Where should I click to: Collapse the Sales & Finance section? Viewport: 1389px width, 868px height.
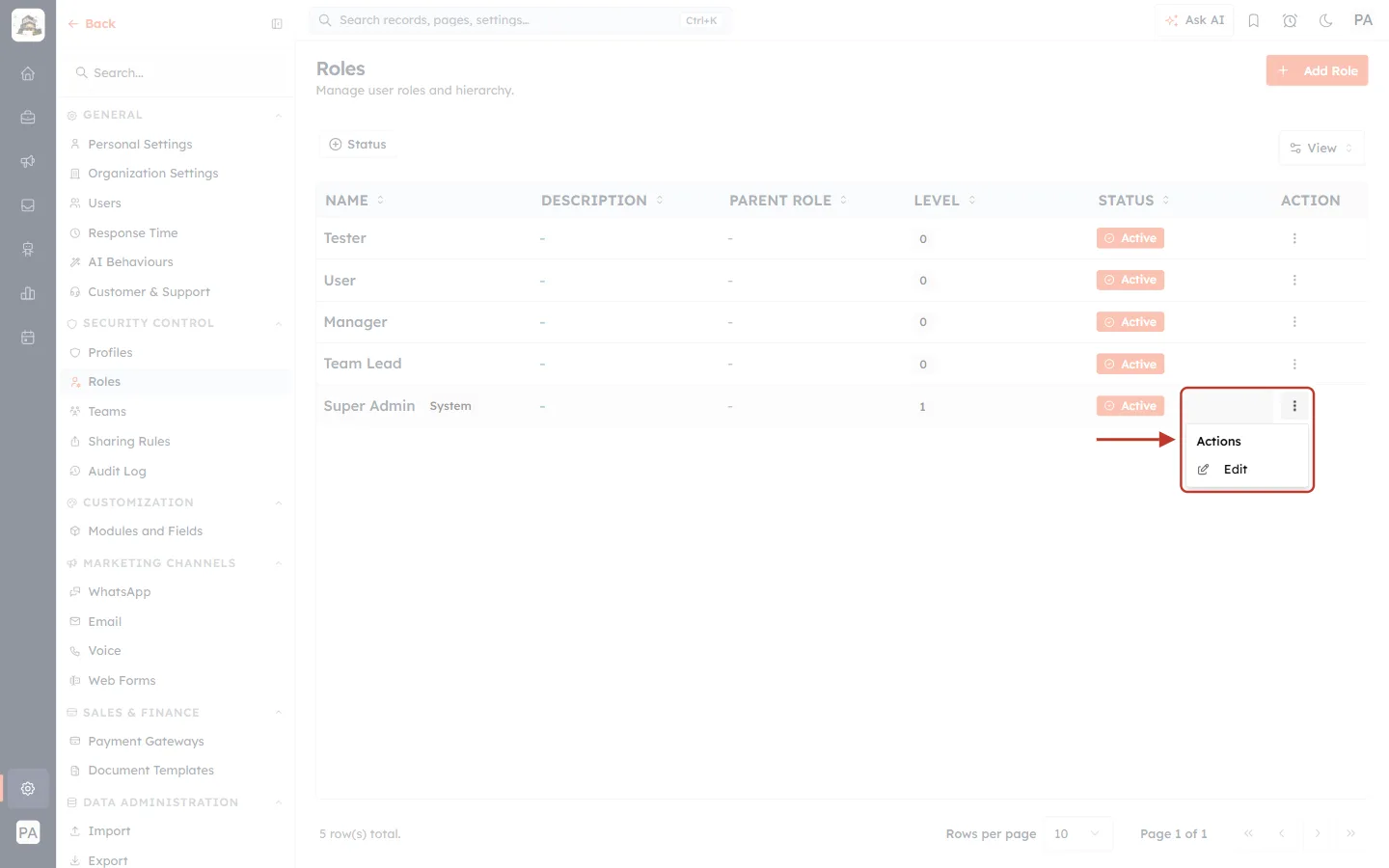[278, 713]
